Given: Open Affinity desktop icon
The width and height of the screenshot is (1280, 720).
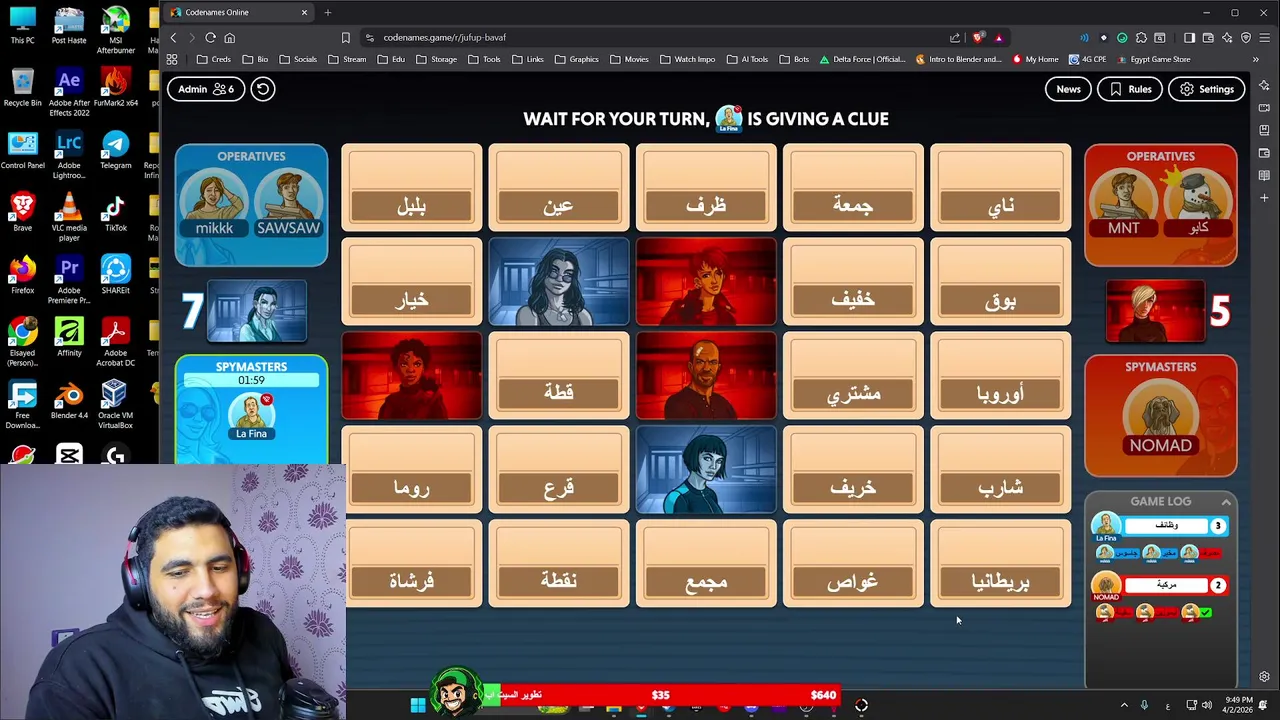Looking at the screenshot, I should 69,337.
